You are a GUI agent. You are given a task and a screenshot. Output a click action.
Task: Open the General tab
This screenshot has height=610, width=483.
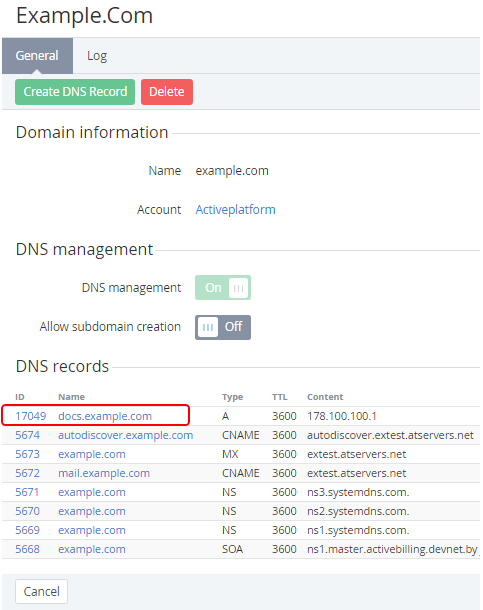click(x=37, y=56)
